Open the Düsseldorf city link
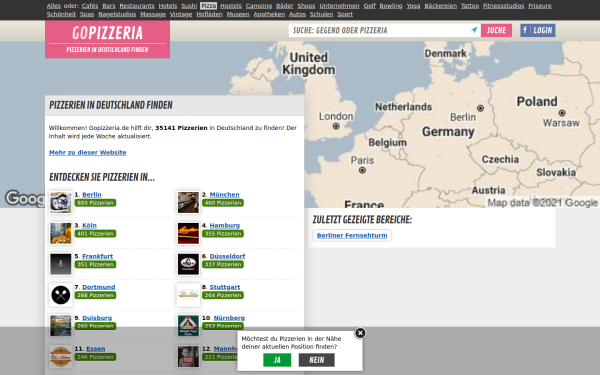The width and height of the screenshot is (600, 375). [227, 256]
